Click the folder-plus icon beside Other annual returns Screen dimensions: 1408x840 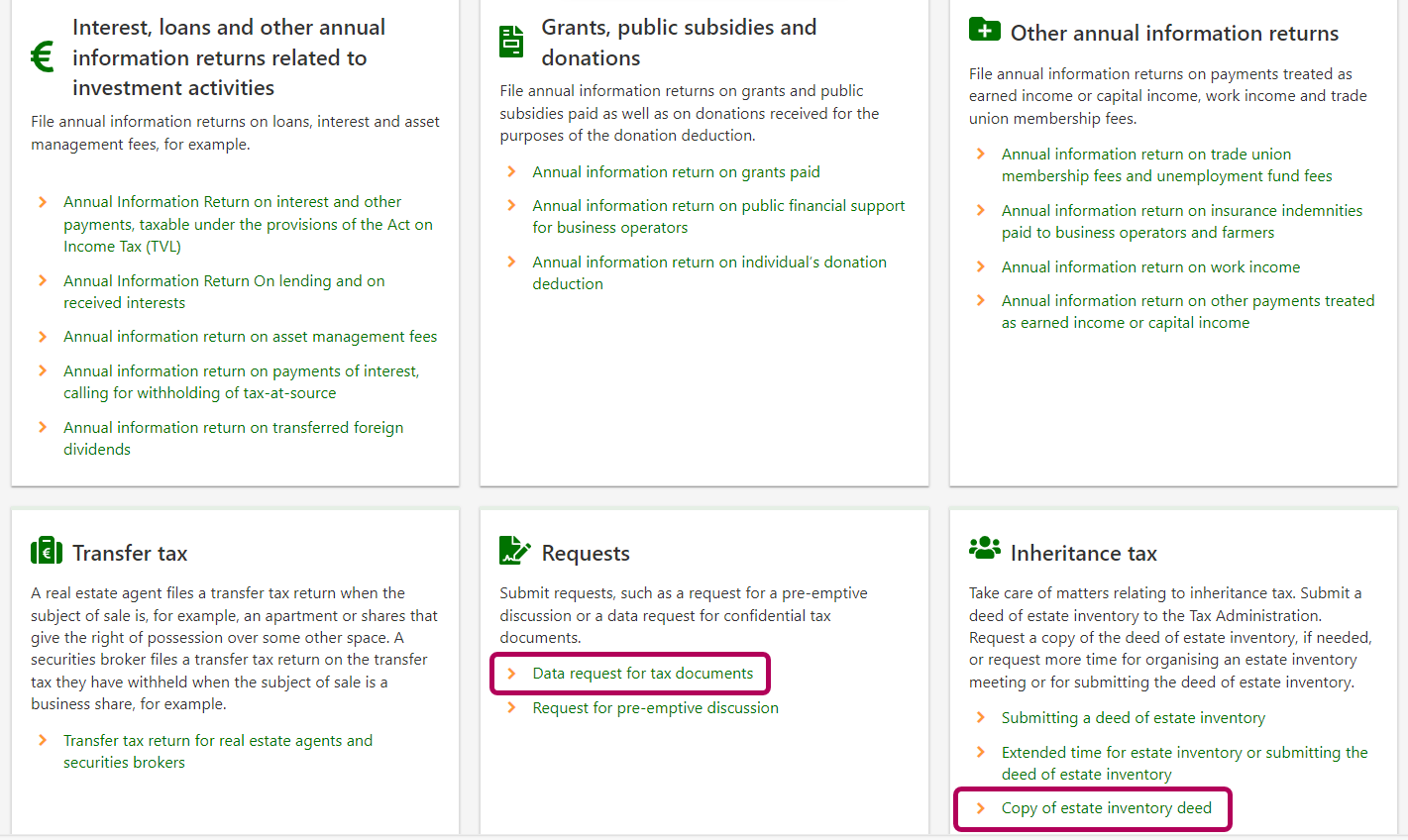click(984, 30)
